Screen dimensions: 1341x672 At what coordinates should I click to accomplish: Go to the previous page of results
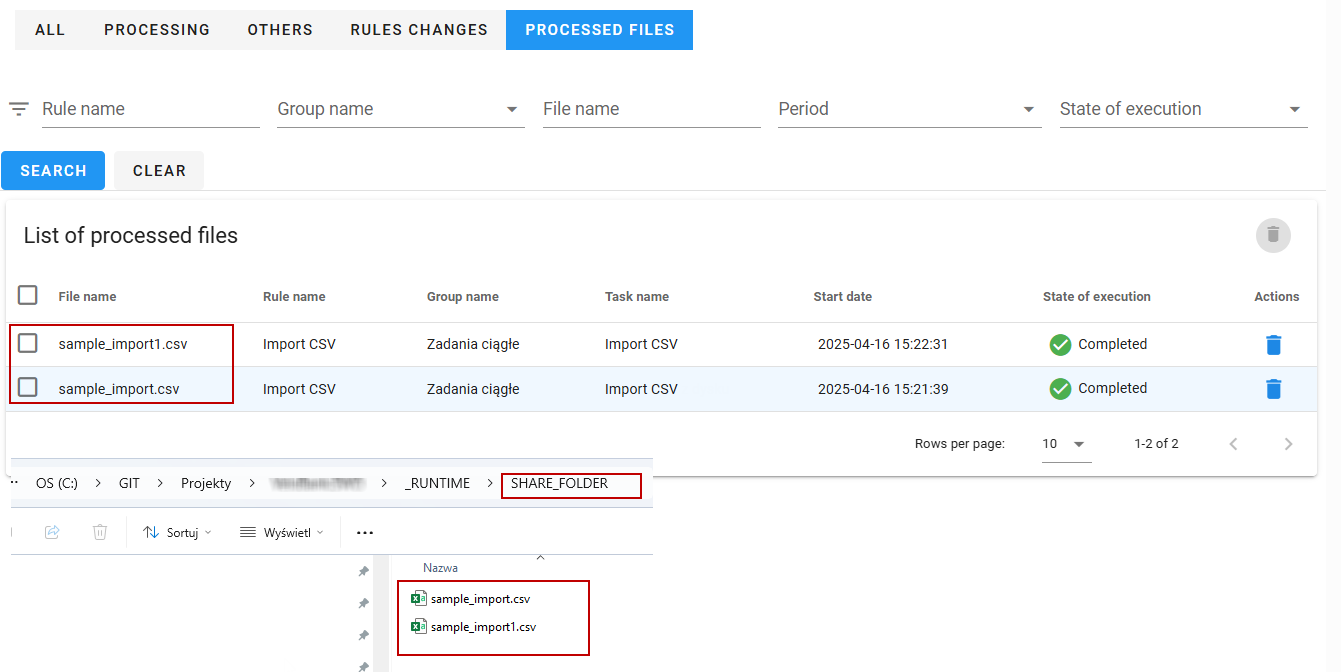(x=1234, y=444)
